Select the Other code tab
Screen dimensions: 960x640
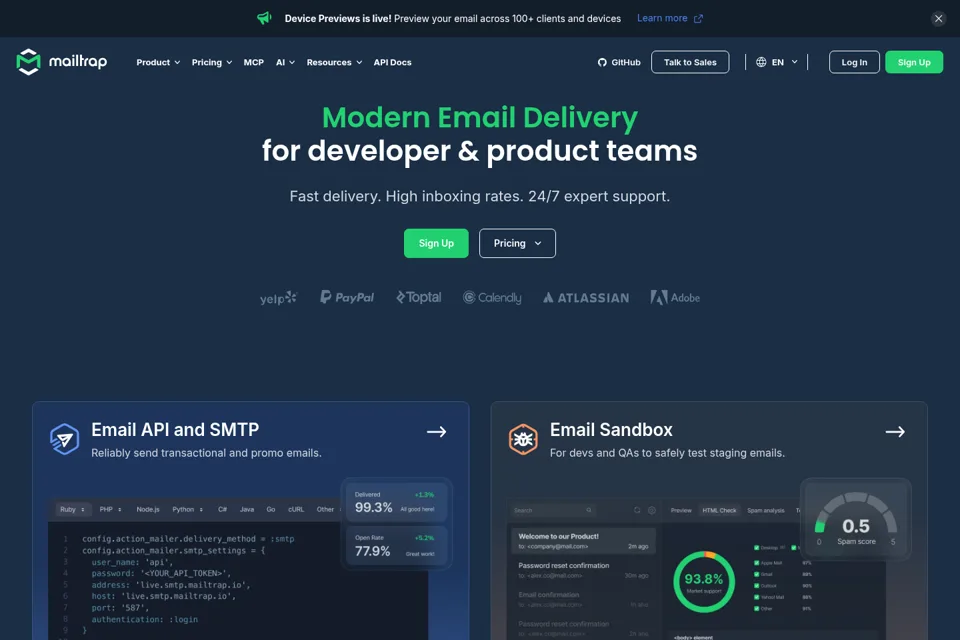[x=326, y=510]
